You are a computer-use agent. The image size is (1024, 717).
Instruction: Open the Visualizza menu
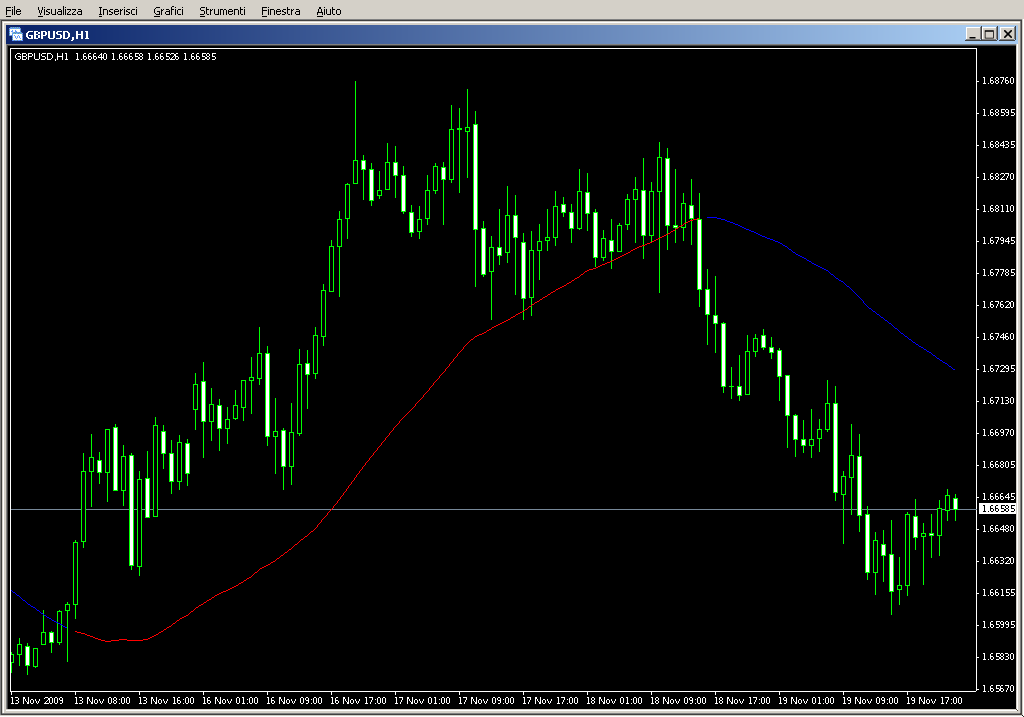coord(60,11)
